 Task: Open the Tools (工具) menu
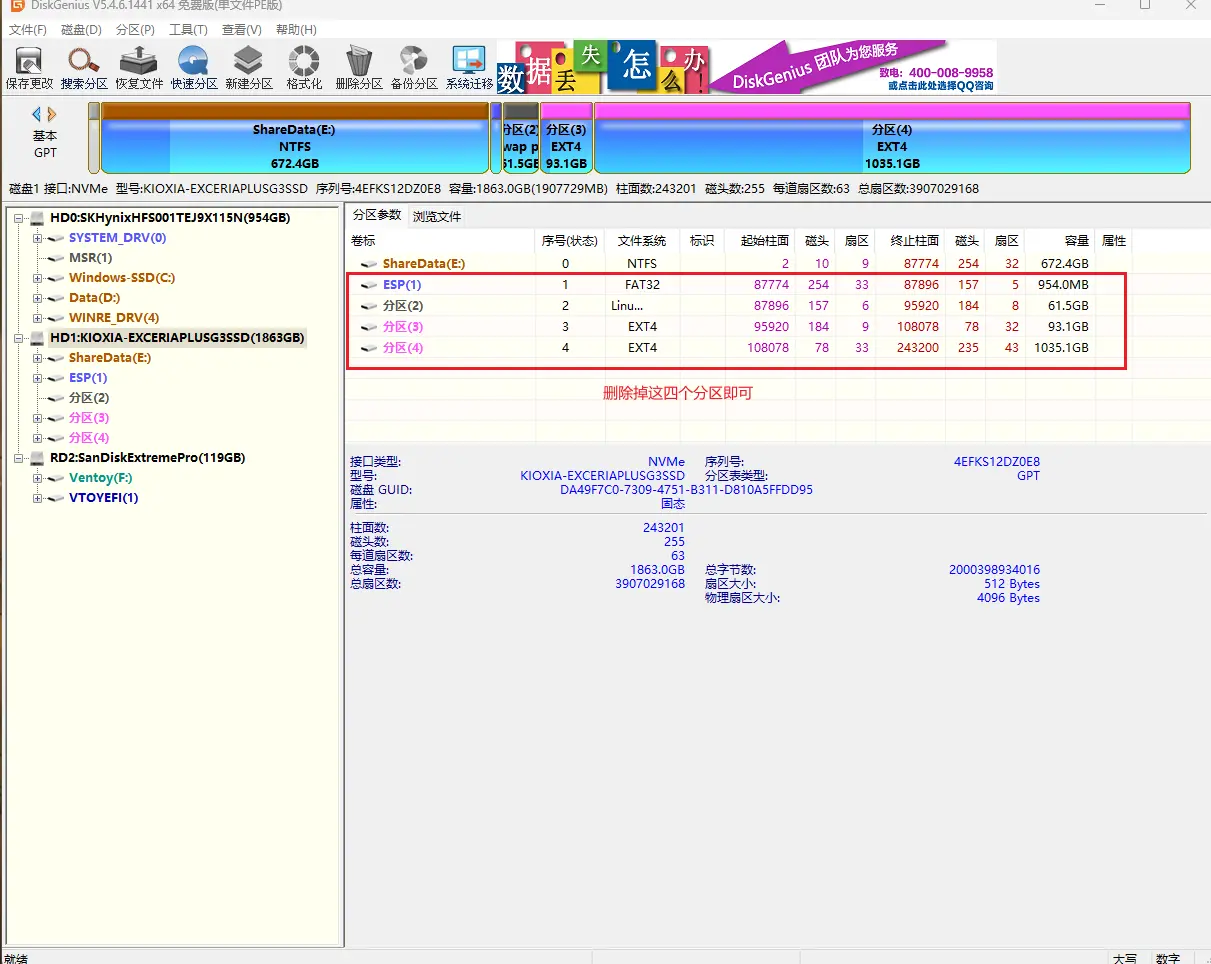pos(188,30)
